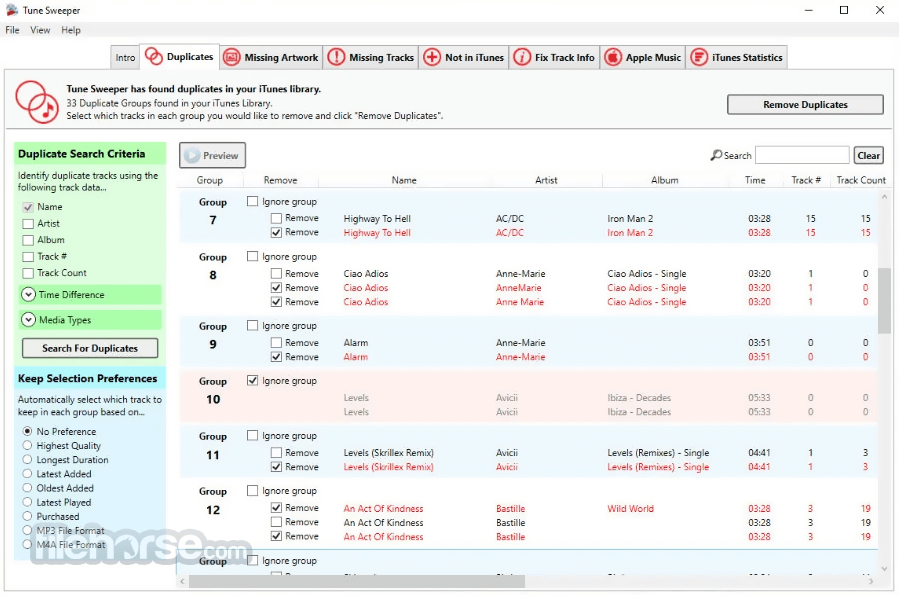Click the Tune Sweeper app icon in title bar
899x595 pixels.
pyautogui.click(x=12, y=10)
